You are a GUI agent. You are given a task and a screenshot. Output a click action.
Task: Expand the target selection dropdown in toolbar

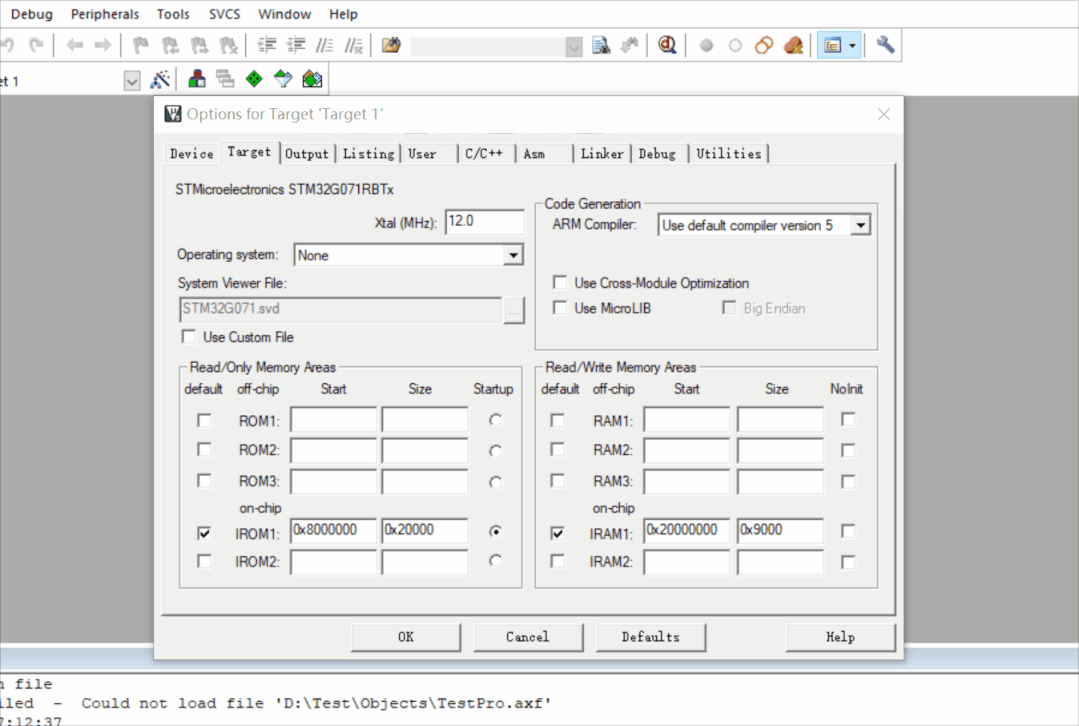click(x=131, y=81)
